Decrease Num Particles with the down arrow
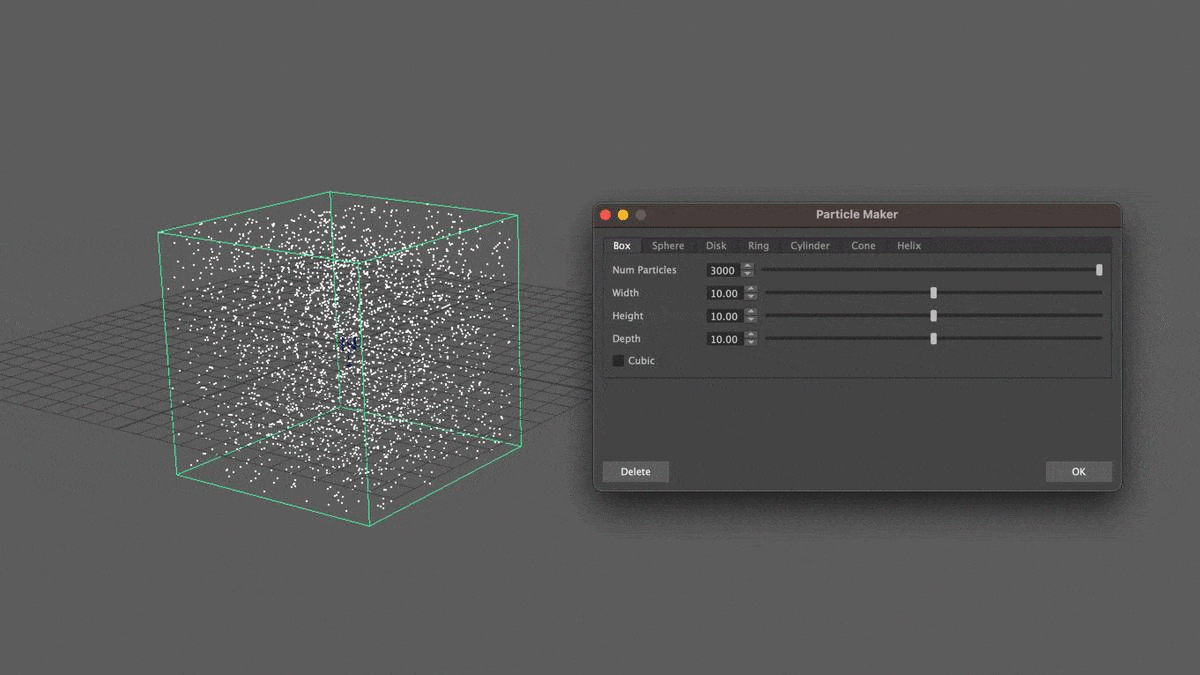1200x675 pixels. [748, 275]
